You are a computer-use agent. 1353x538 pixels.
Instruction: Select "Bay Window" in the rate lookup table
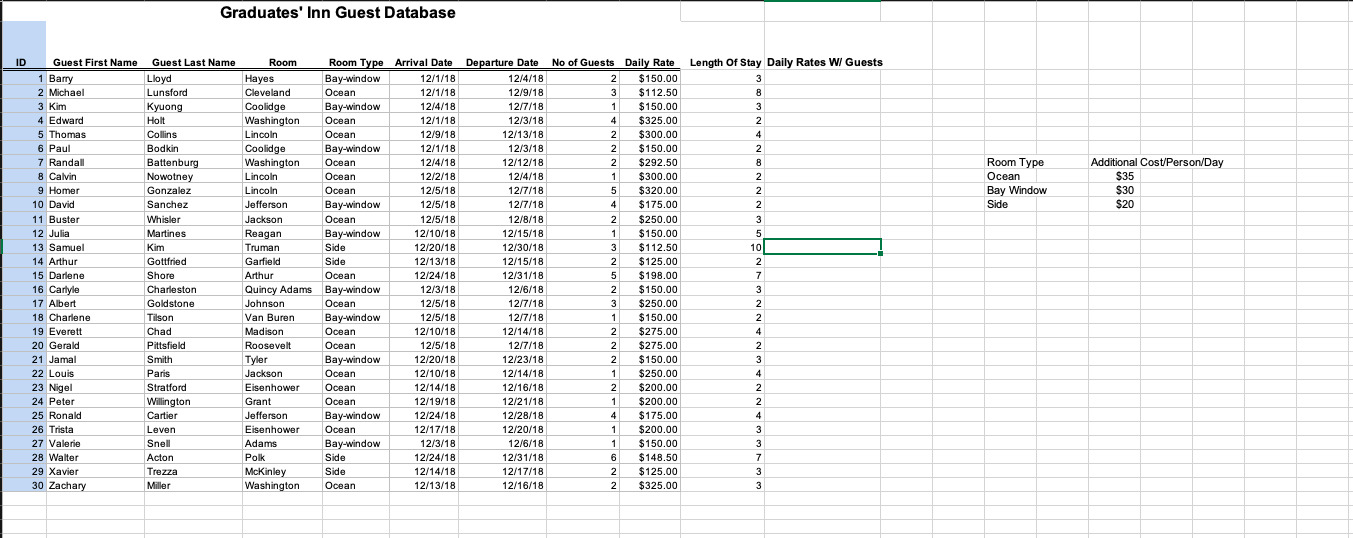click(x=1017, y=191)
